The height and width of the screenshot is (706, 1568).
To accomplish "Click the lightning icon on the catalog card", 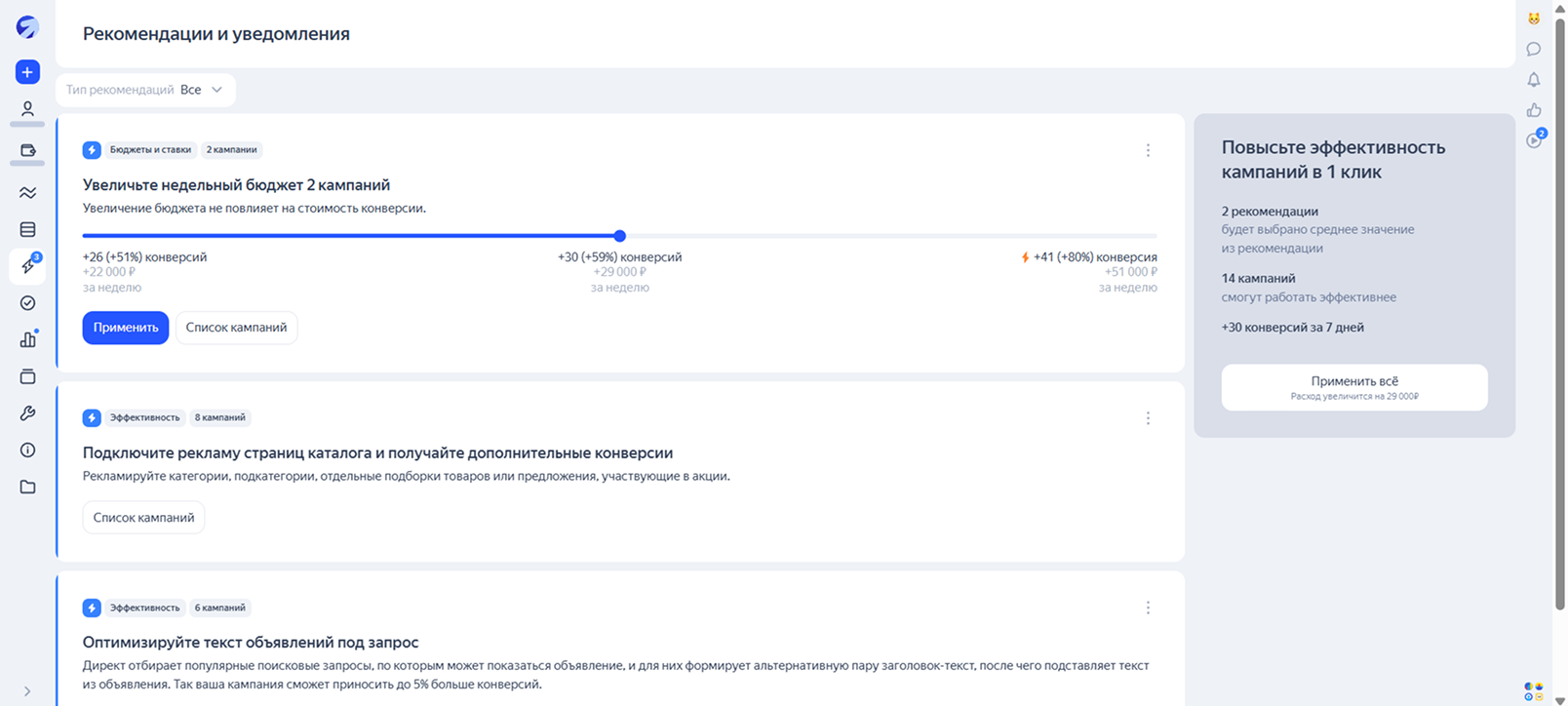I will (92, 417).
